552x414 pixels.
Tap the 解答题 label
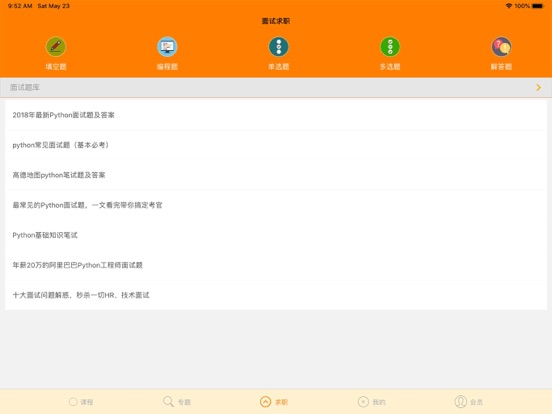tap(501, 67)
